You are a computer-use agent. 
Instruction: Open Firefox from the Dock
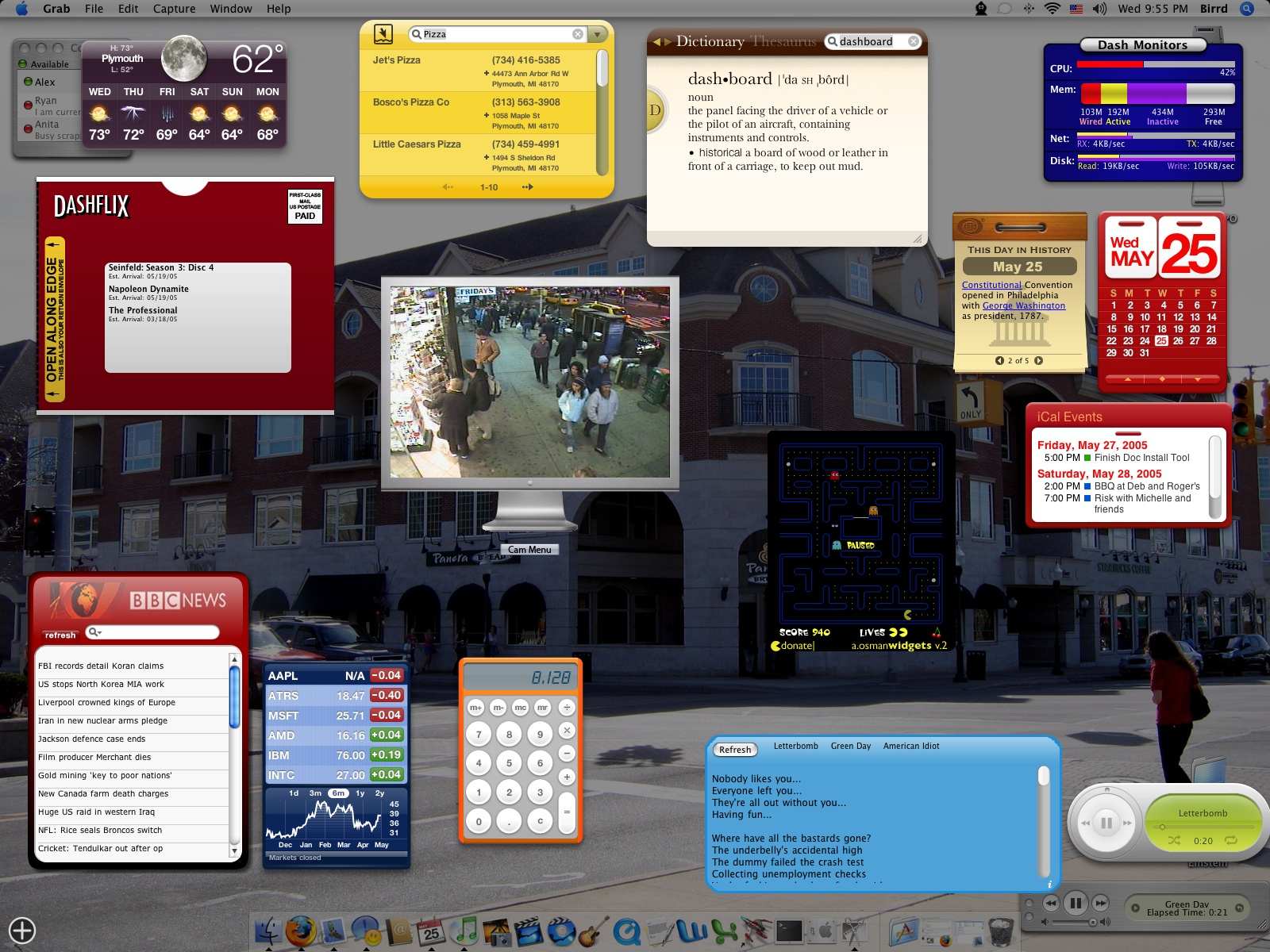[x=301, y=930]
